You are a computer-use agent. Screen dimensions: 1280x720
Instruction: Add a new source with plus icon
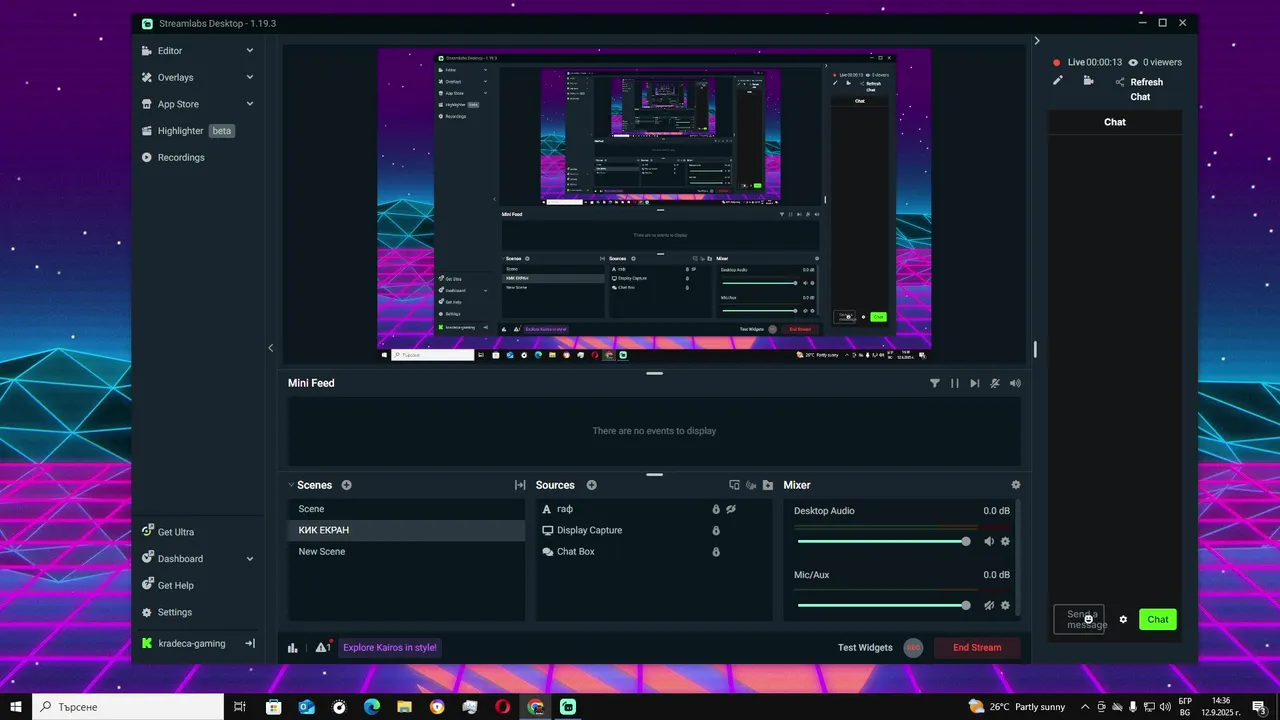(x=592, y=485)
